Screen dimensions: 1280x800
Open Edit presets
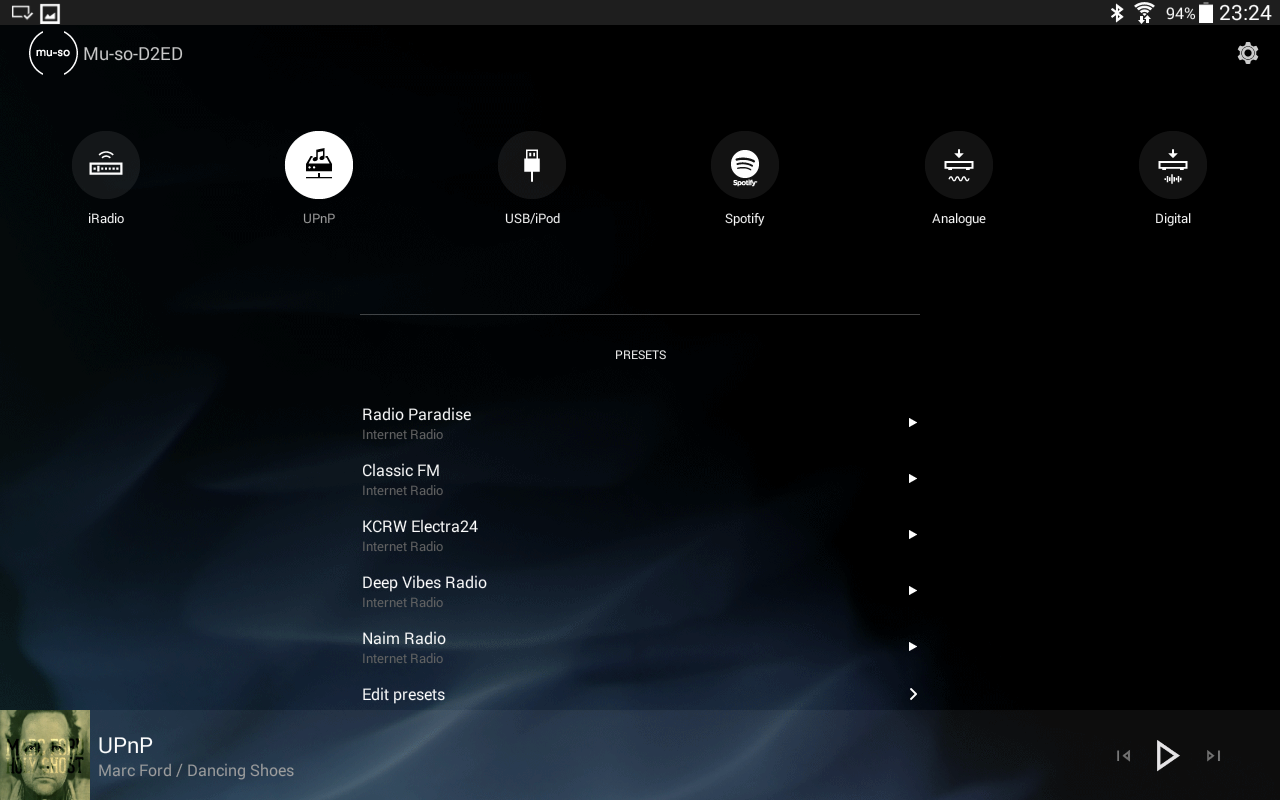pos(403,694)
